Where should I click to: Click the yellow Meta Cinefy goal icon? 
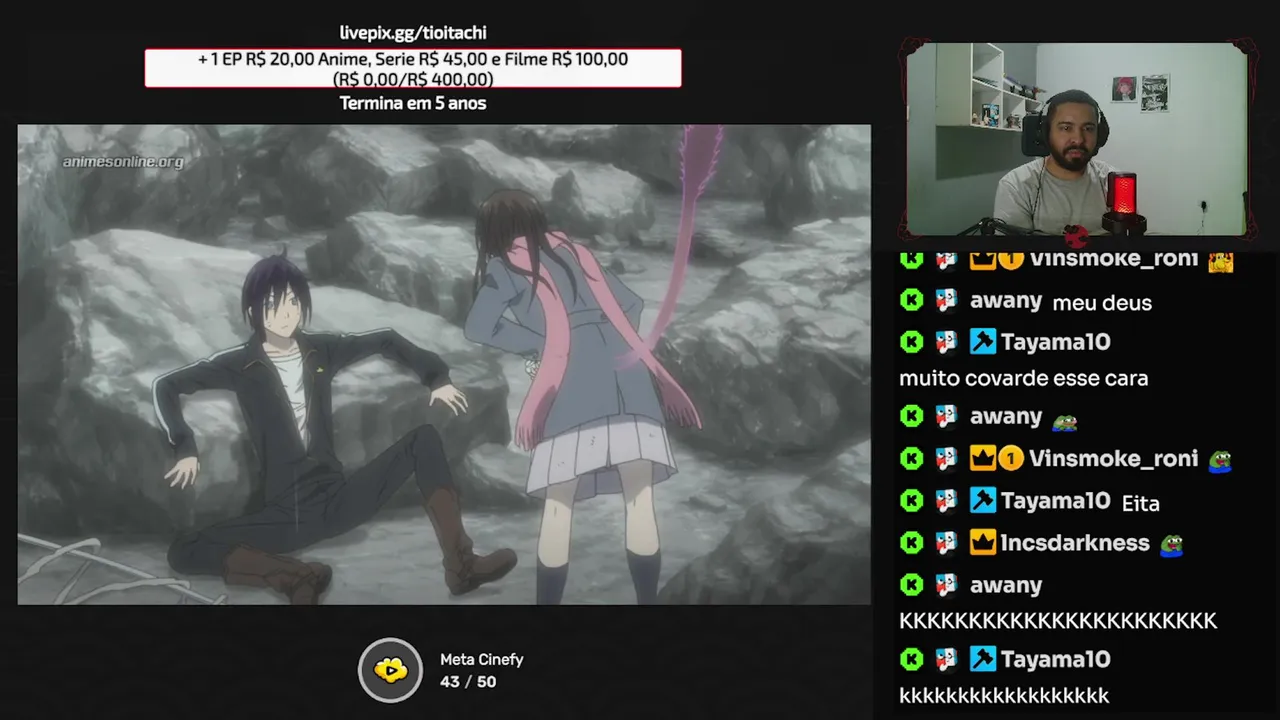click(390, 670)
